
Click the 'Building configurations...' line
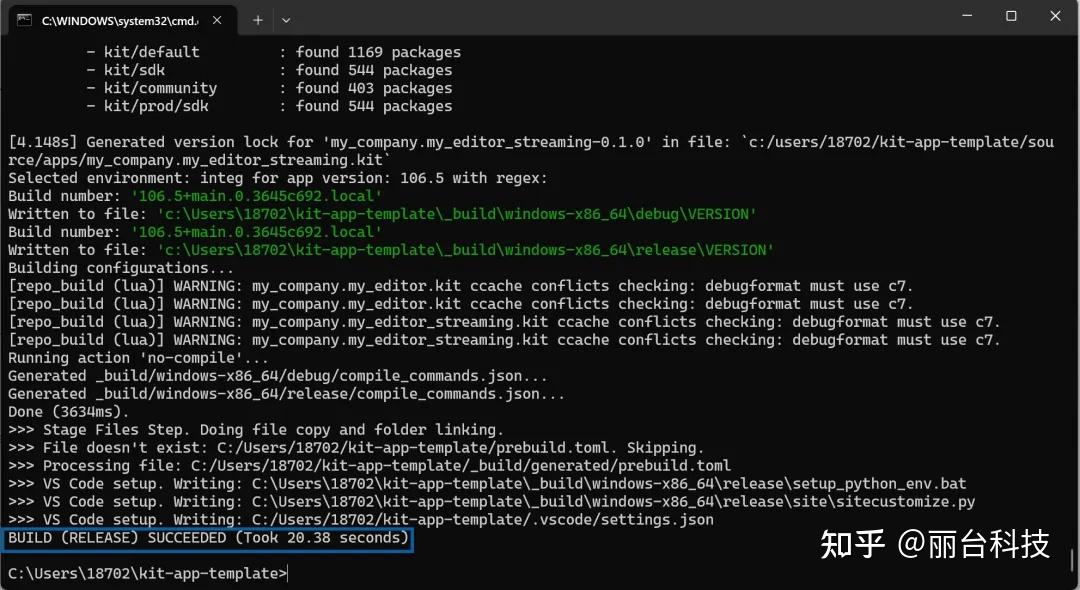pos(120,268)
